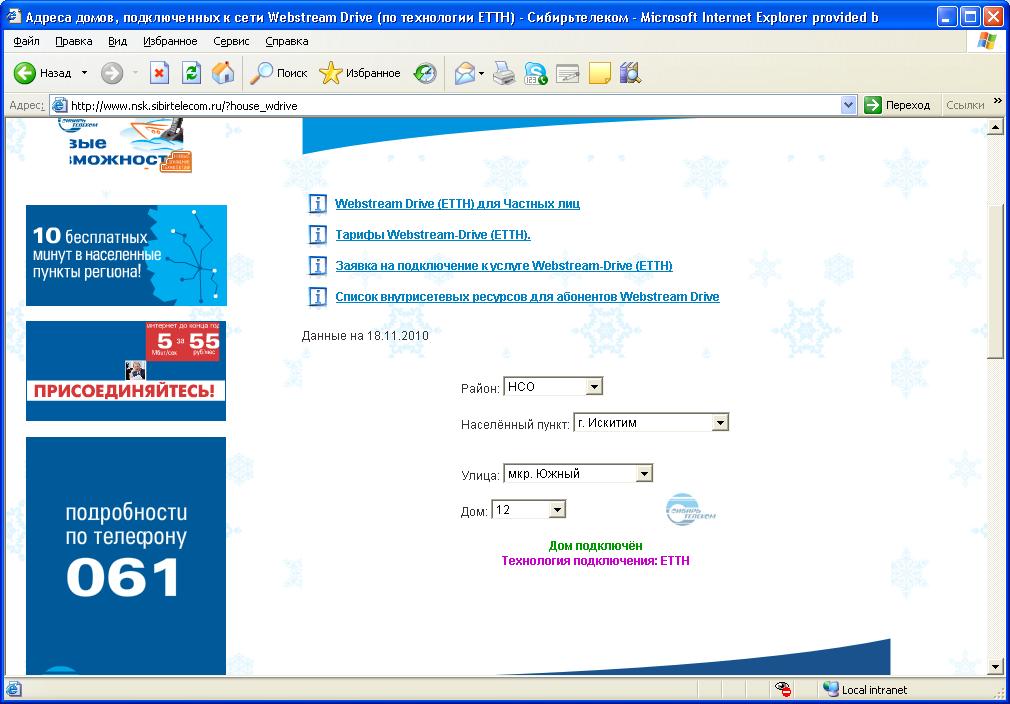Click the Улица: label
Viewport: 1010px width, 704px height.
point(480,475)
